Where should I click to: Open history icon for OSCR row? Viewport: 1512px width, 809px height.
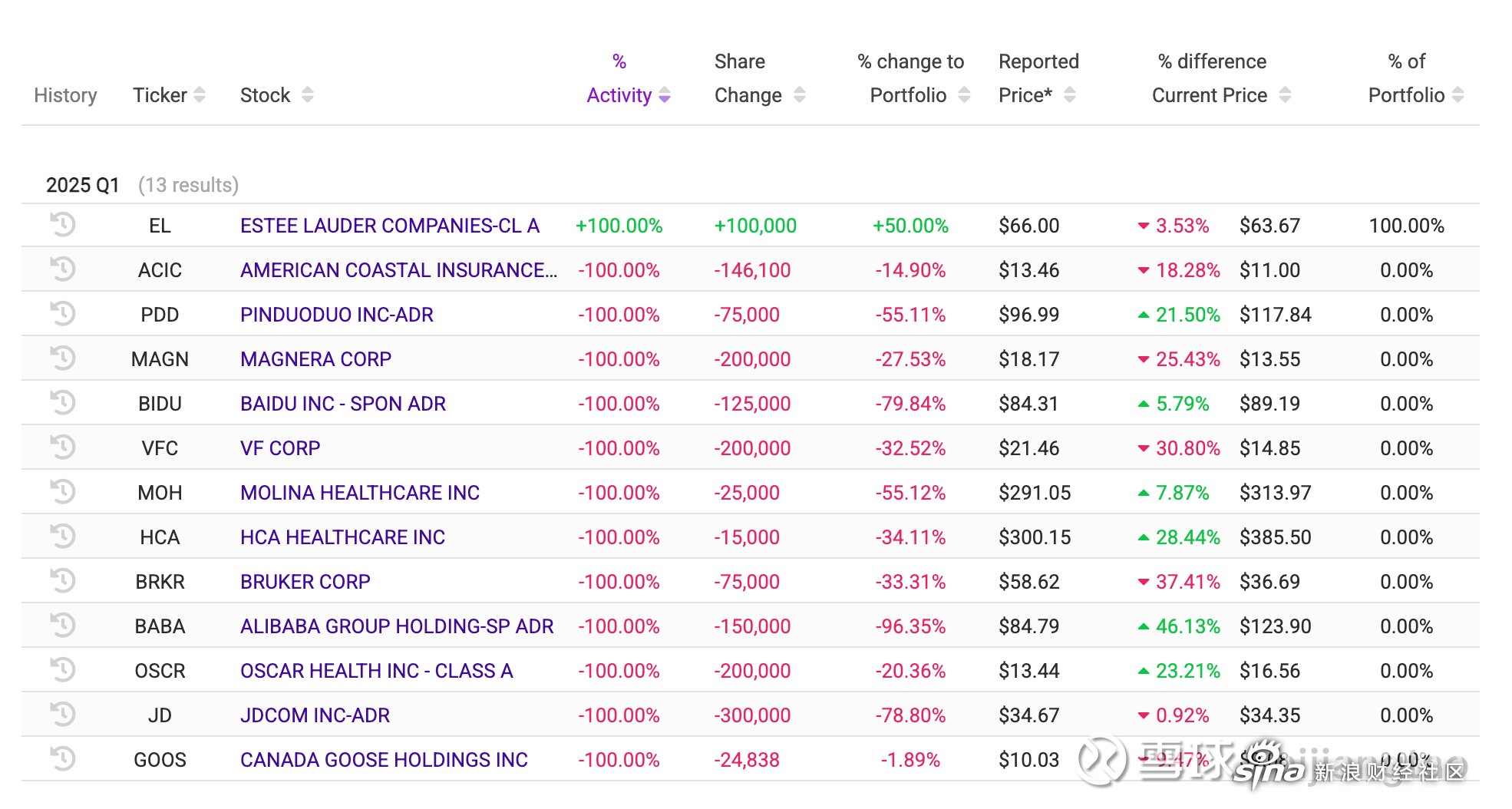(x=63, y=669)
